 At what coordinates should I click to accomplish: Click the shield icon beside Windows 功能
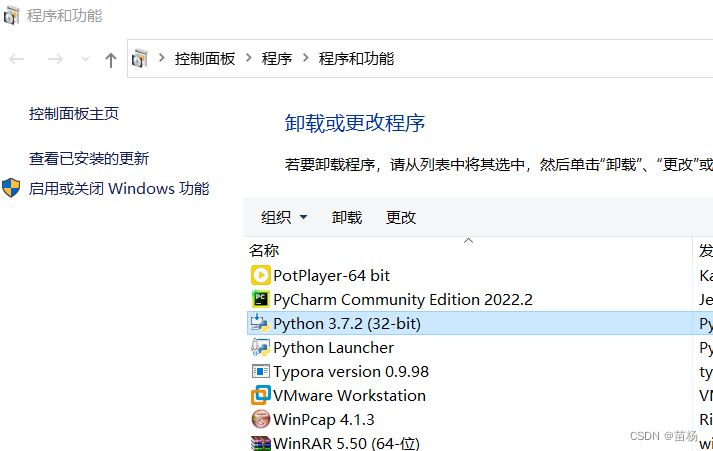(x=11, y=188)
